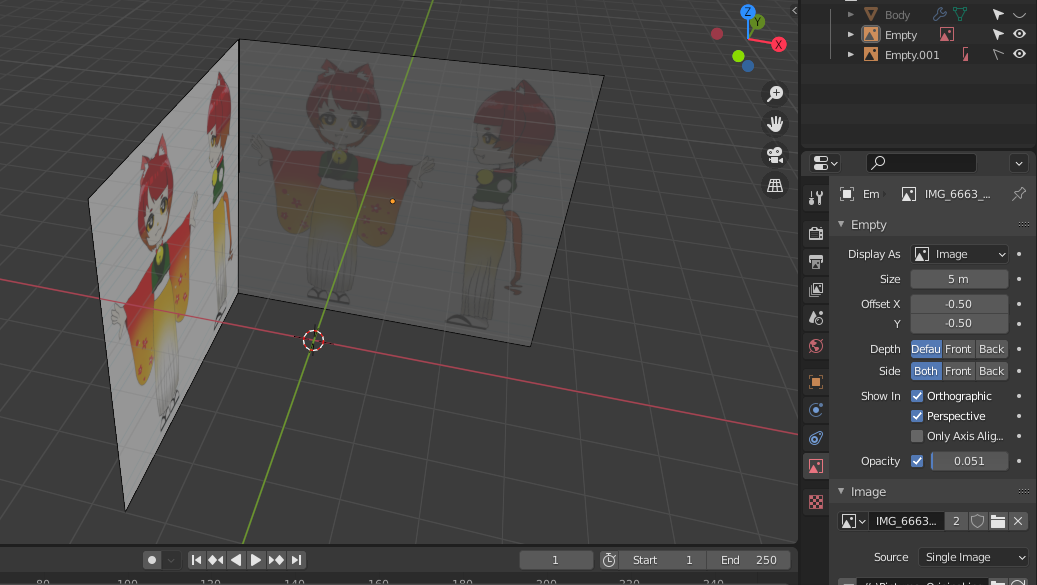This screenshot has width=1037, height=585.
Task: Click the zoom view magnifier icon in viewport
Action: coord(774,93)
